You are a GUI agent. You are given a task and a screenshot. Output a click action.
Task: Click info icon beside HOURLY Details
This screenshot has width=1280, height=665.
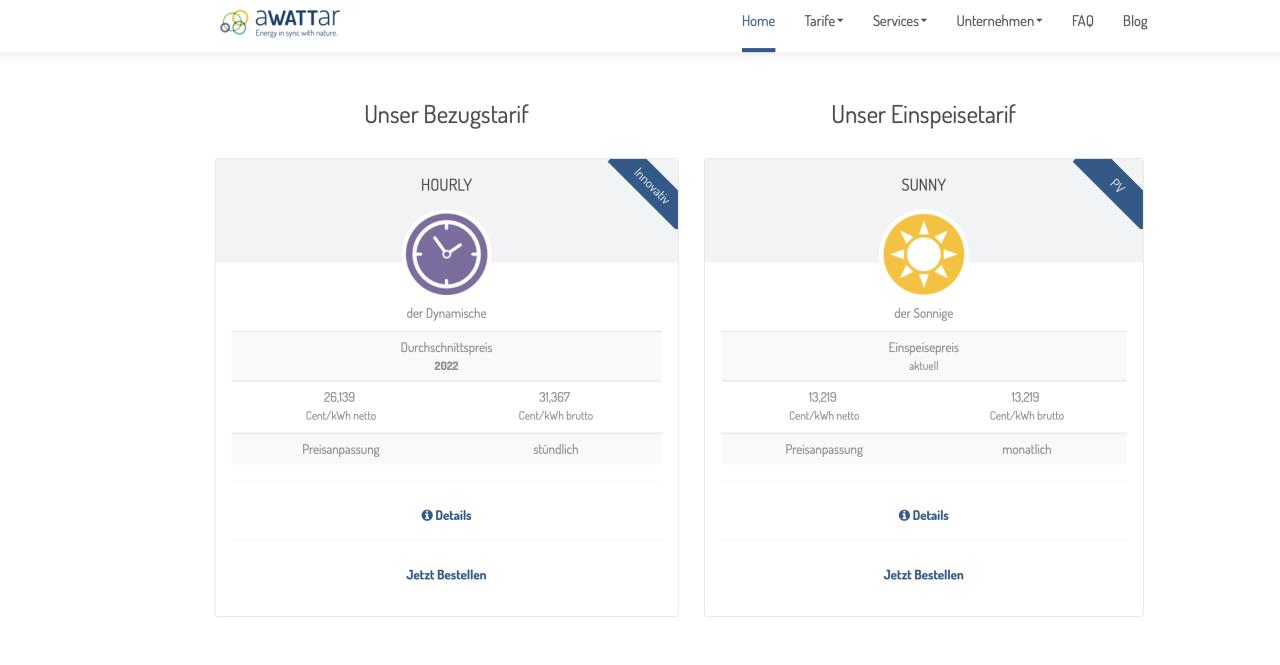(427, 515)
